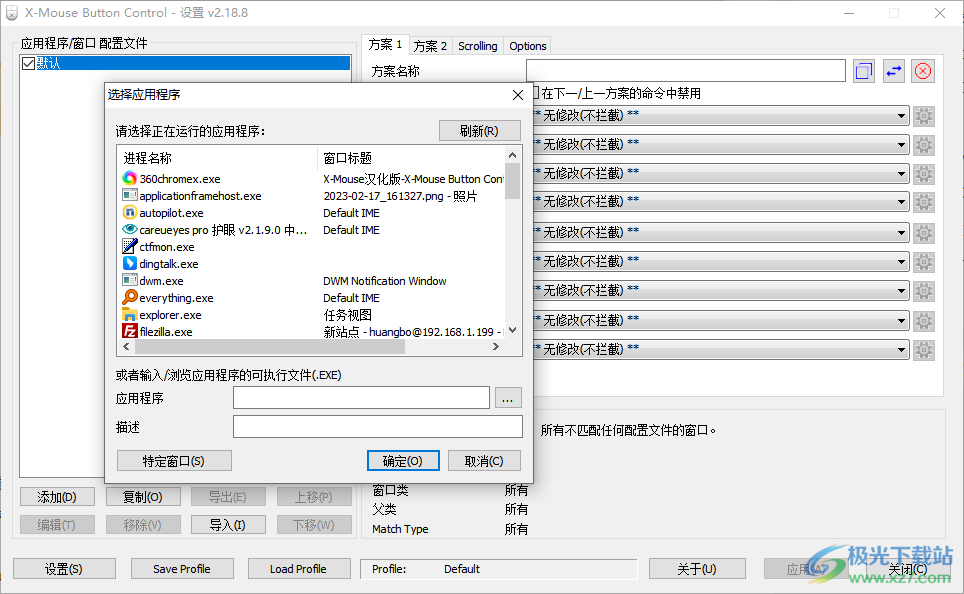Open the Options tab
The width and height of the screenshot is (964, 594).
click(x=527, y=46)
